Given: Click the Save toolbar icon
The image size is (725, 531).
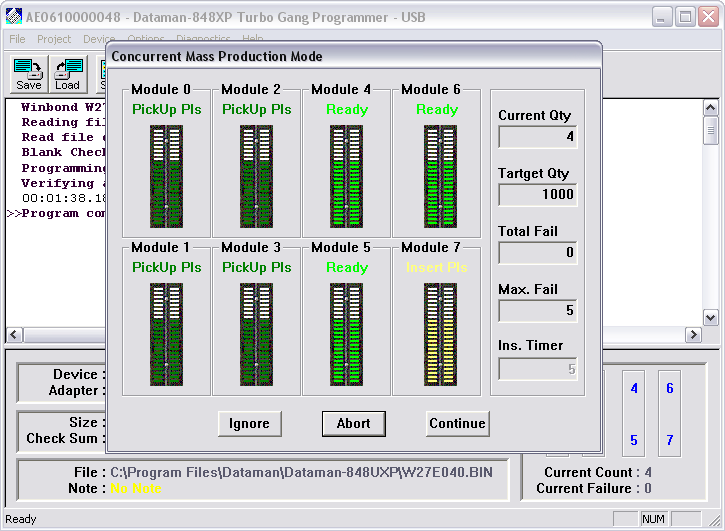Looking at the screenshot, I should pyautogui.click(x=29, y=74).
